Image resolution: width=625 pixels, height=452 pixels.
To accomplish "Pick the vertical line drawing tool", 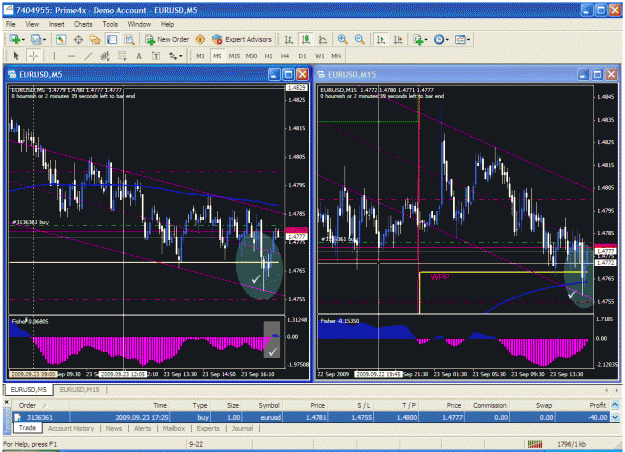I will 54,56.
